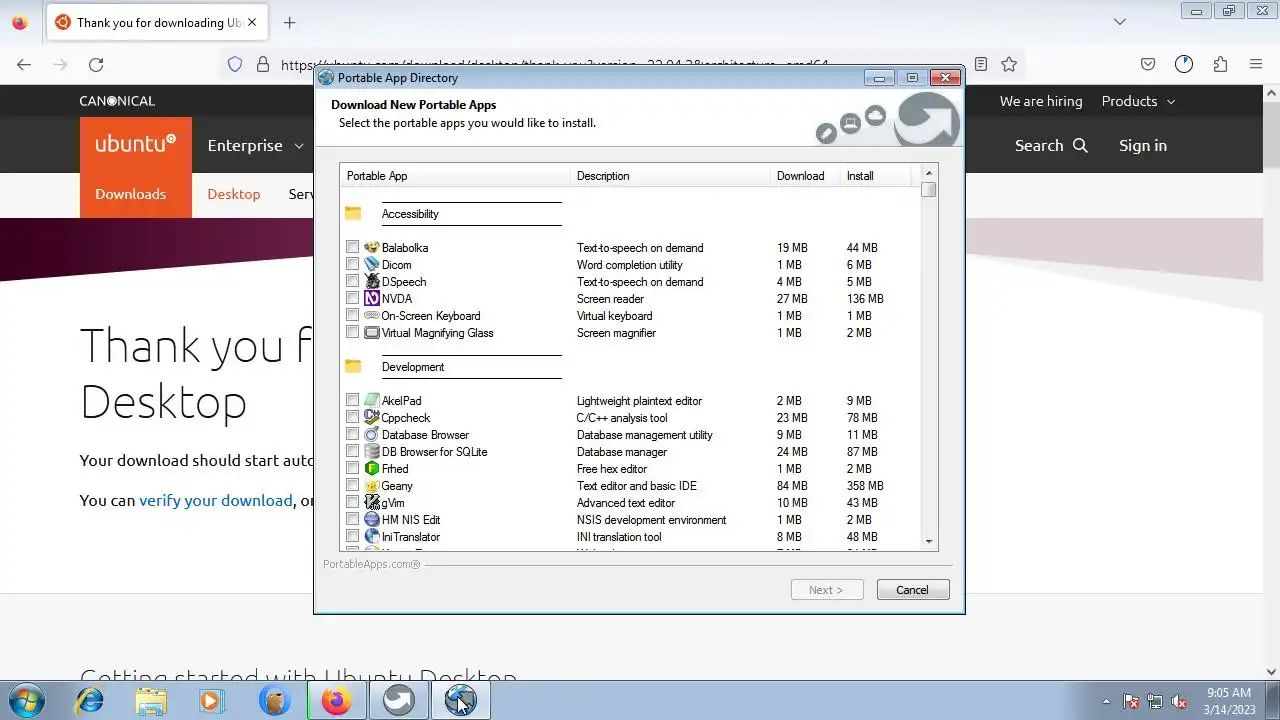Viewport: 1280px width, 720px height.
Task: Open a new Firefox tab
Action: (x=289, y=22)
